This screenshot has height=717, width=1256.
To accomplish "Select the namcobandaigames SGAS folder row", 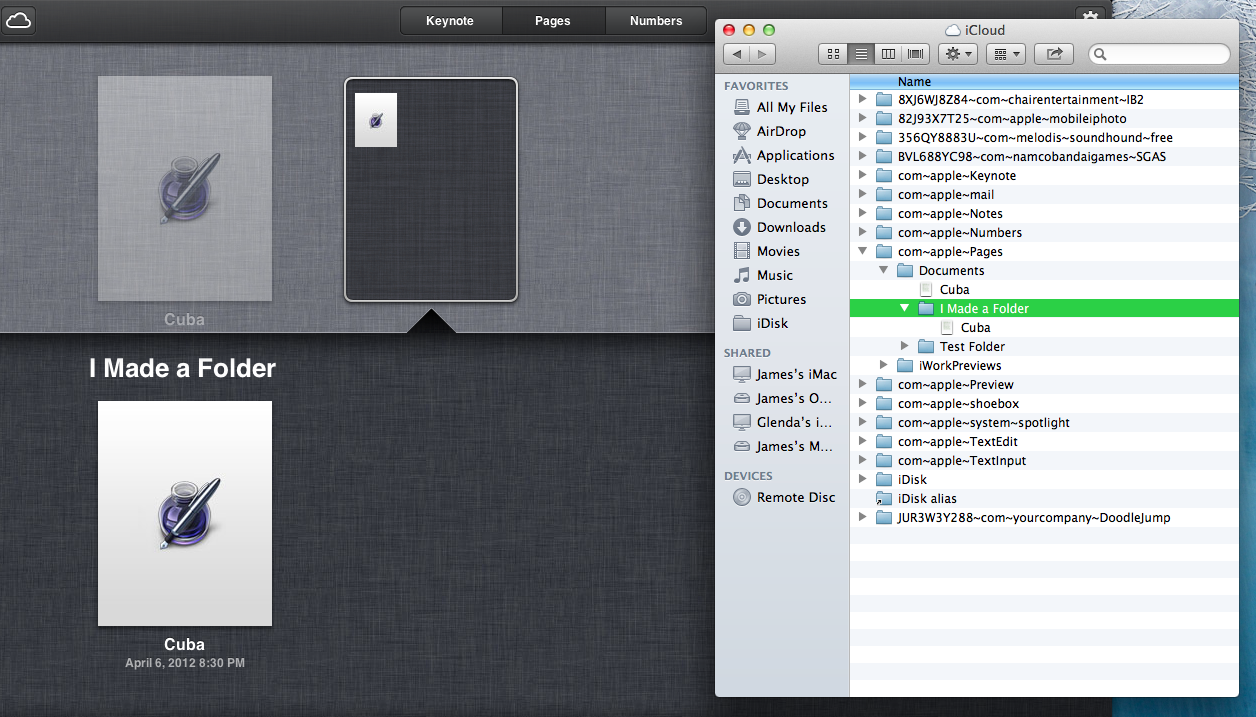I will click(x=1044, y=157).
